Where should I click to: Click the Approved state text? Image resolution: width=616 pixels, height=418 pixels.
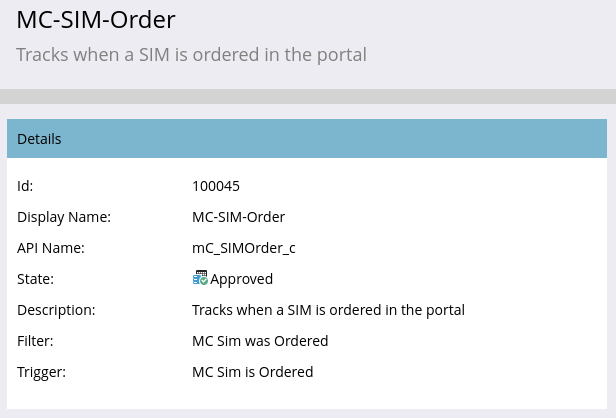[241, 279]
